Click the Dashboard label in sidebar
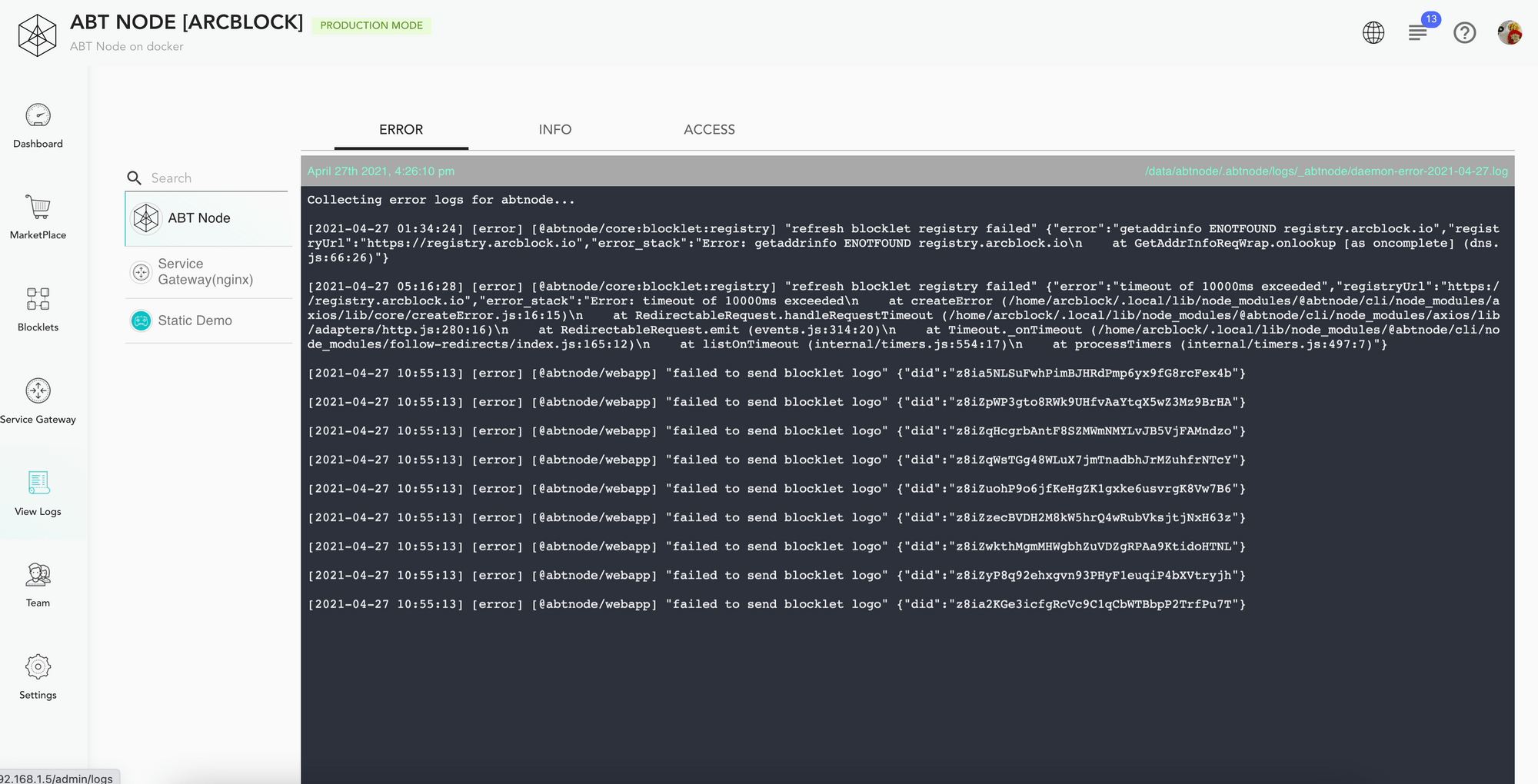Viewport: 1538px width, 784px height. [x=38, y=144]
